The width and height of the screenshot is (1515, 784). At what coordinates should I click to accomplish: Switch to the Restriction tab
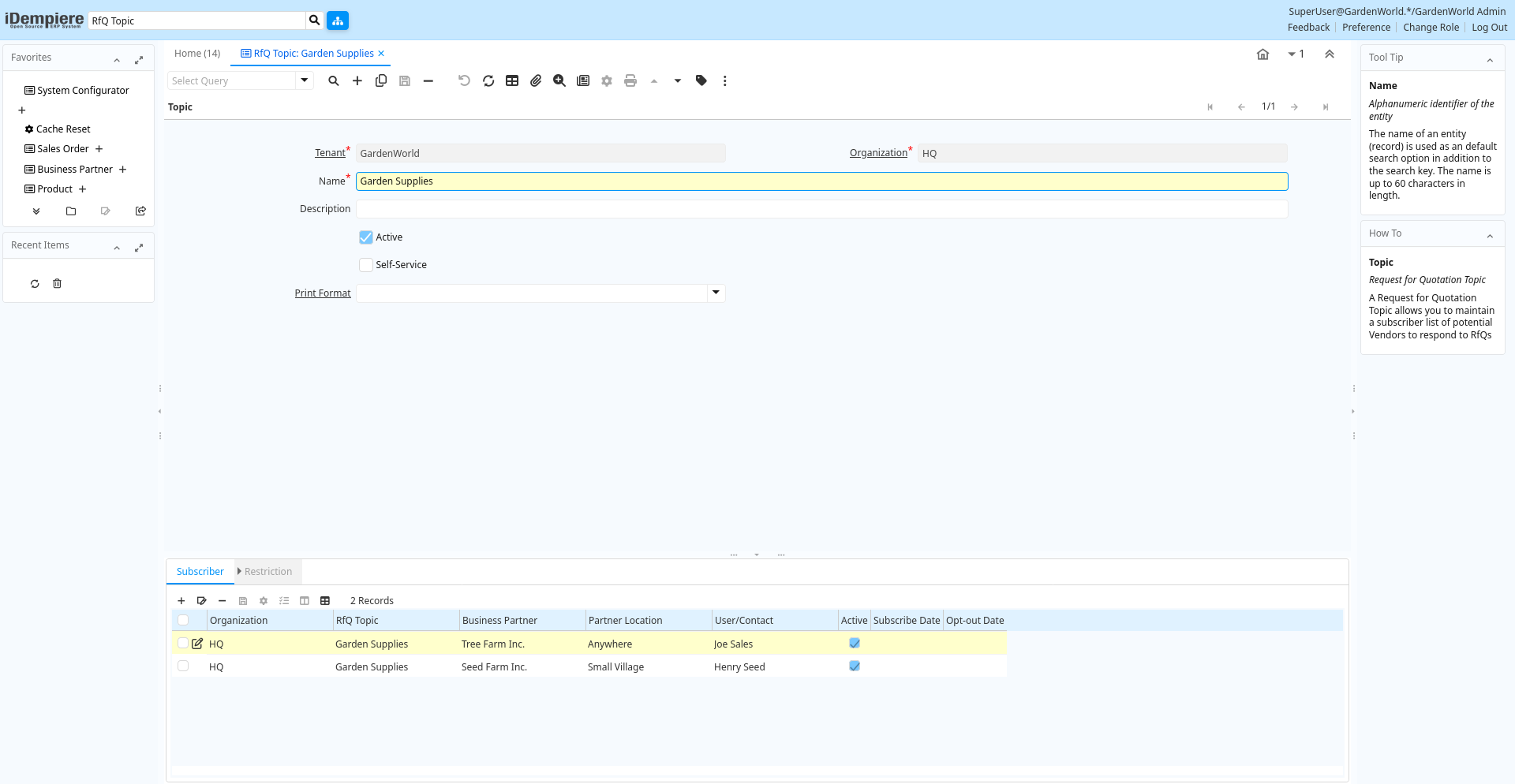pos(267,572)
